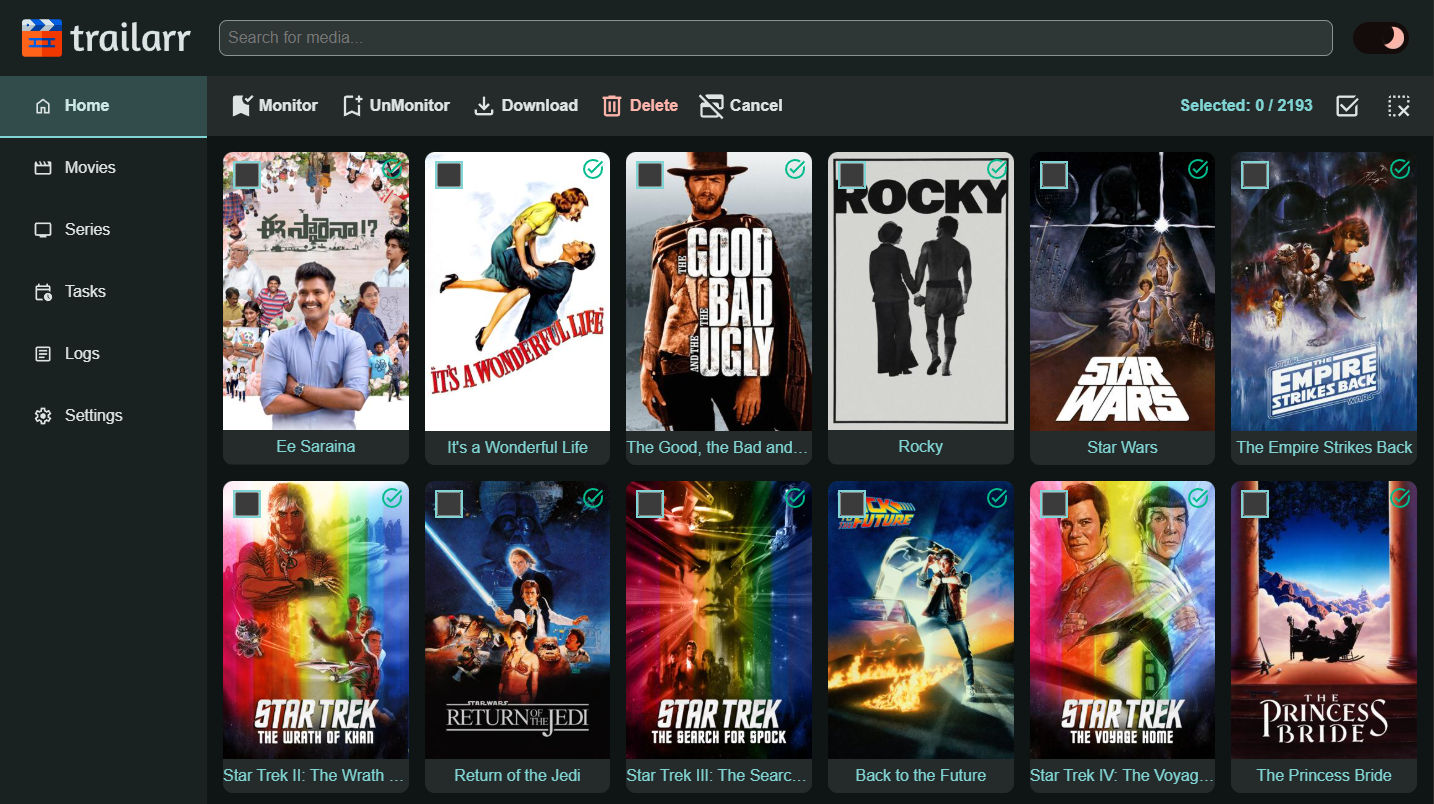Image resolution: width=1434 pixels, height=804 pixels.
Task: Check the Star Trek II Wrath of Khan checkbox
Action: click(247, 503)
